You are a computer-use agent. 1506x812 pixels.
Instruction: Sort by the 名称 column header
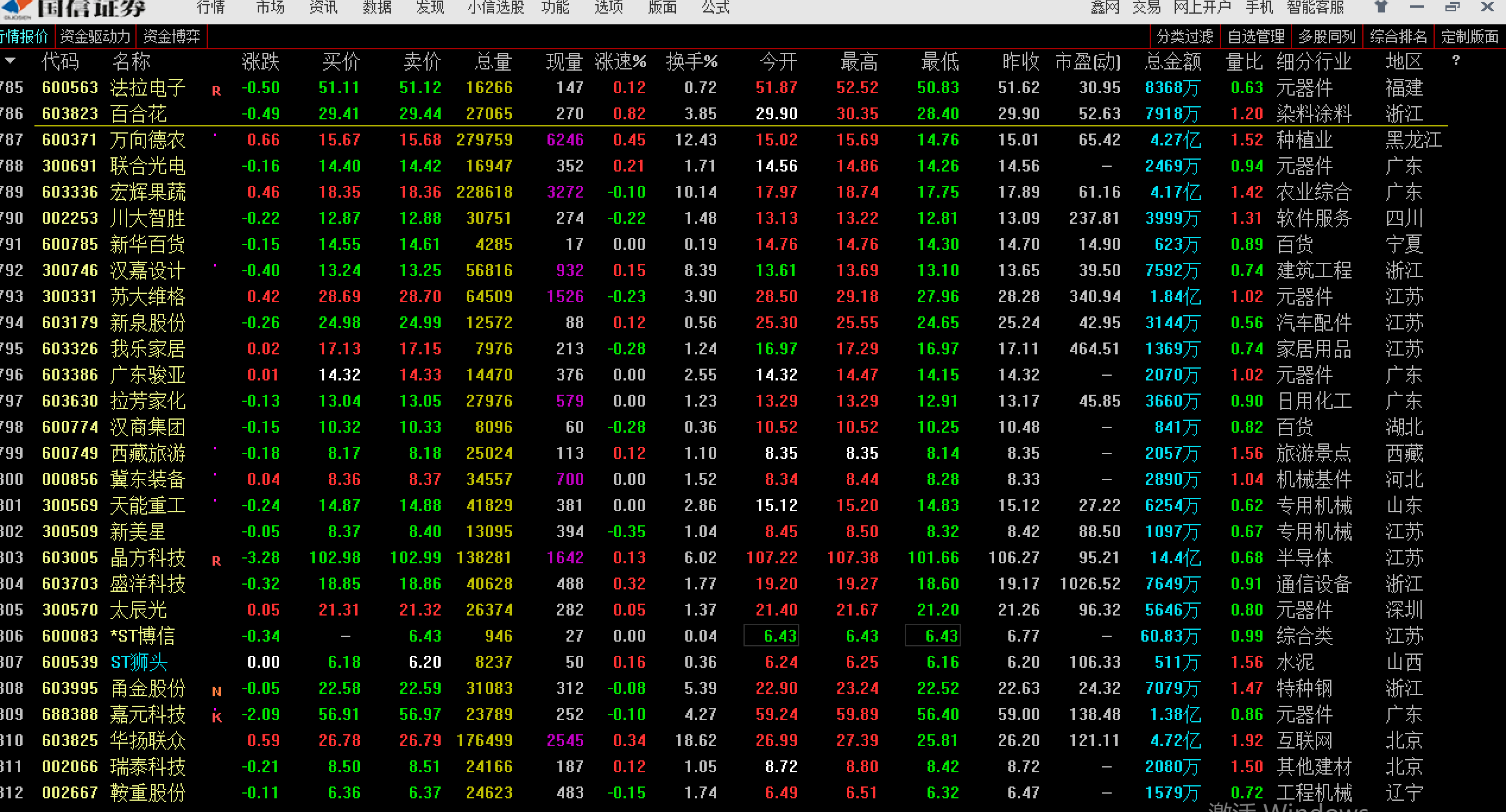131,61
